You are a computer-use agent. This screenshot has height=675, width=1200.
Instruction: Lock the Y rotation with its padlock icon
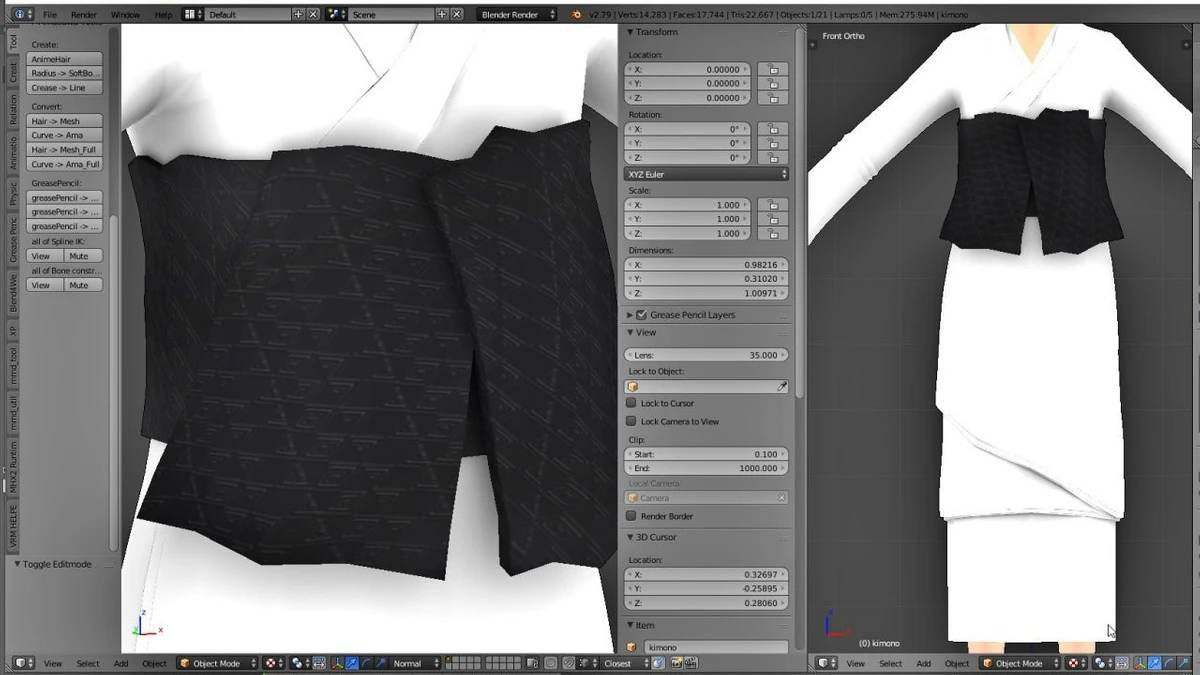[x=772, y=143]
